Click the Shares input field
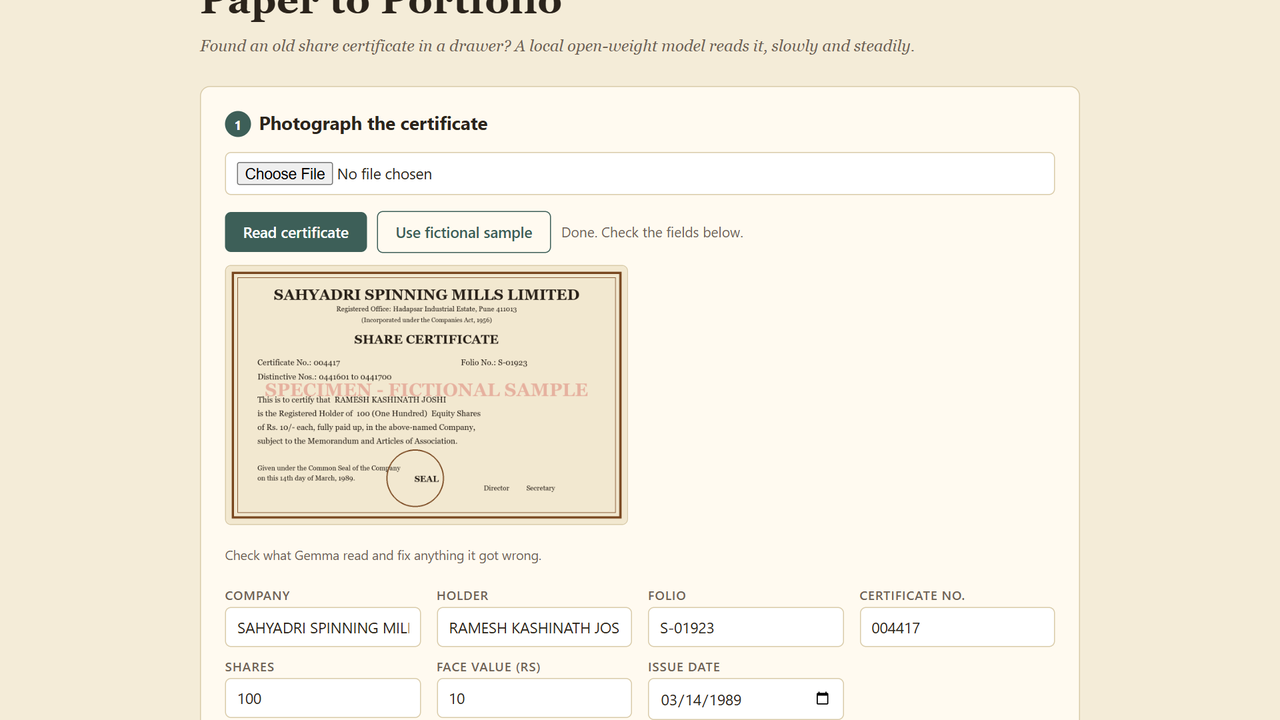This screenshot has height=720, width=1280. pos(323,698)
